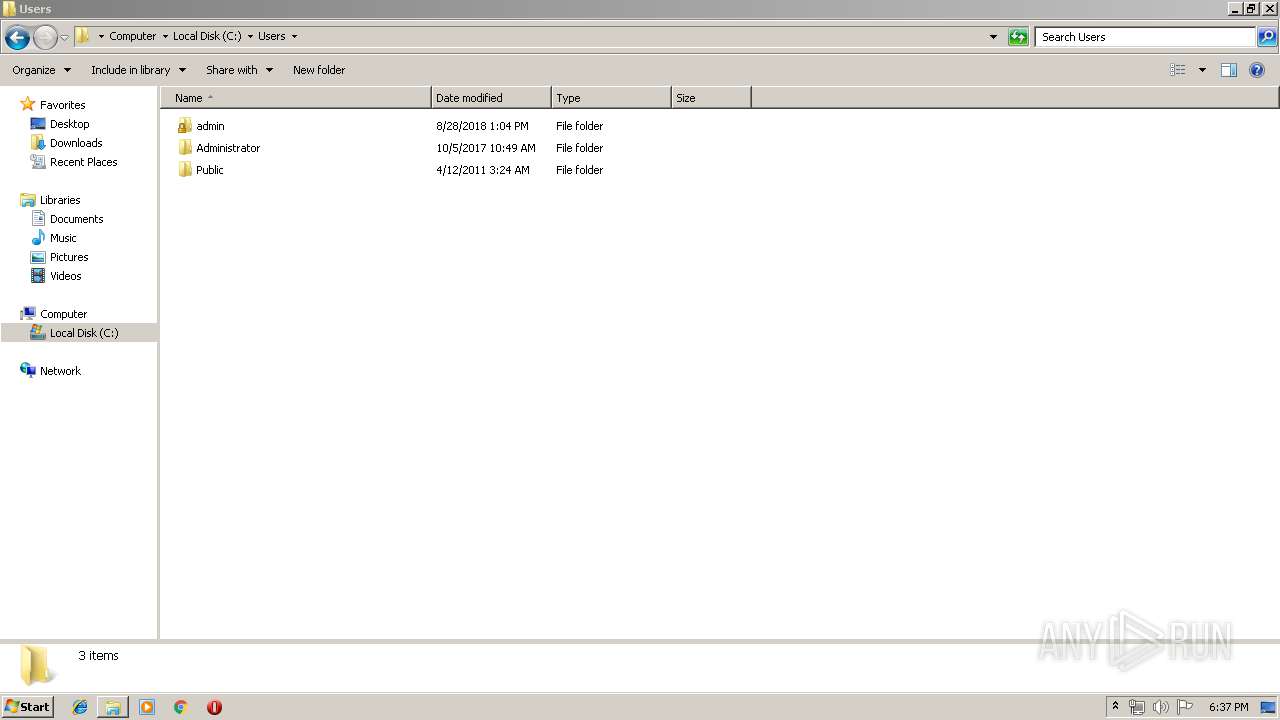Refresh the Users folder view
This screenshot has width=1280, height=720.
coord(1018,37)
